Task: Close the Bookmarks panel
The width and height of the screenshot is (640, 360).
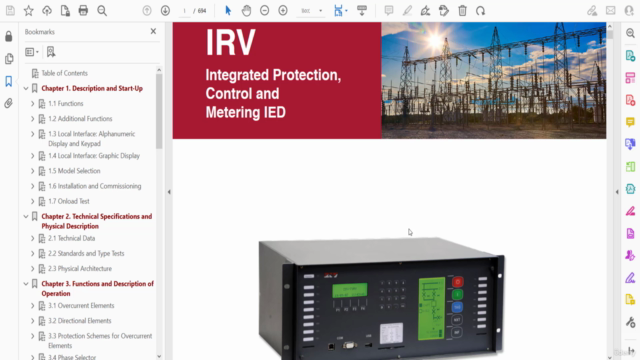Action: point(153,31)
